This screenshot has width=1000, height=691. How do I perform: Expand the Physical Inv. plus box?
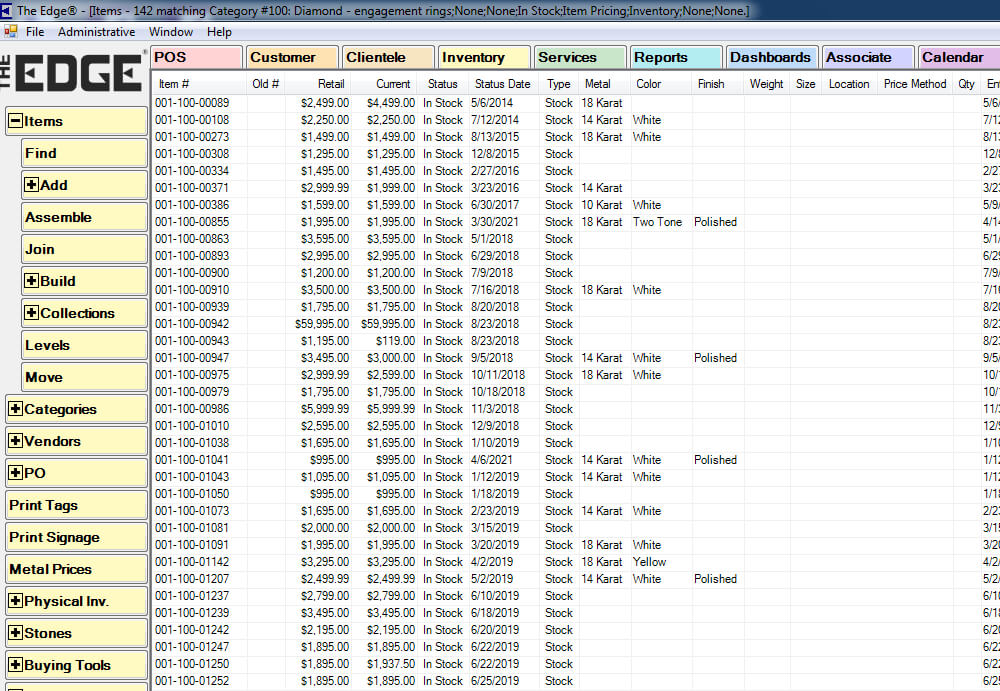point(15,601)
